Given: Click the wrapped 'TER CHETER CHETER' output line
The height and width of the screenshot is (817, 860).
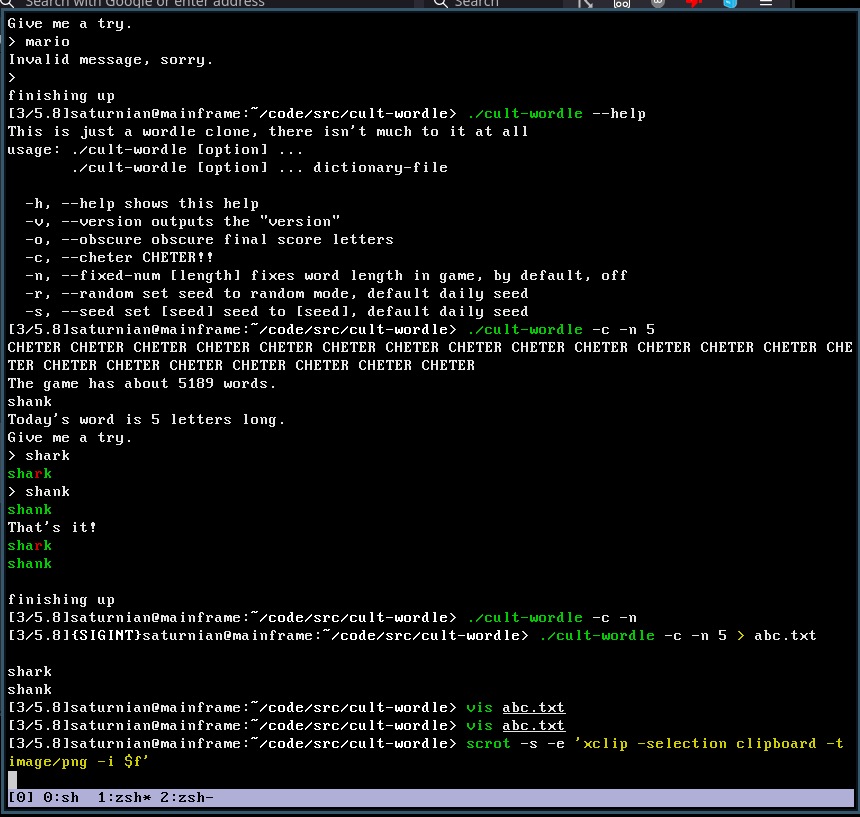Looking at the screenshot, I should [241, 365].
